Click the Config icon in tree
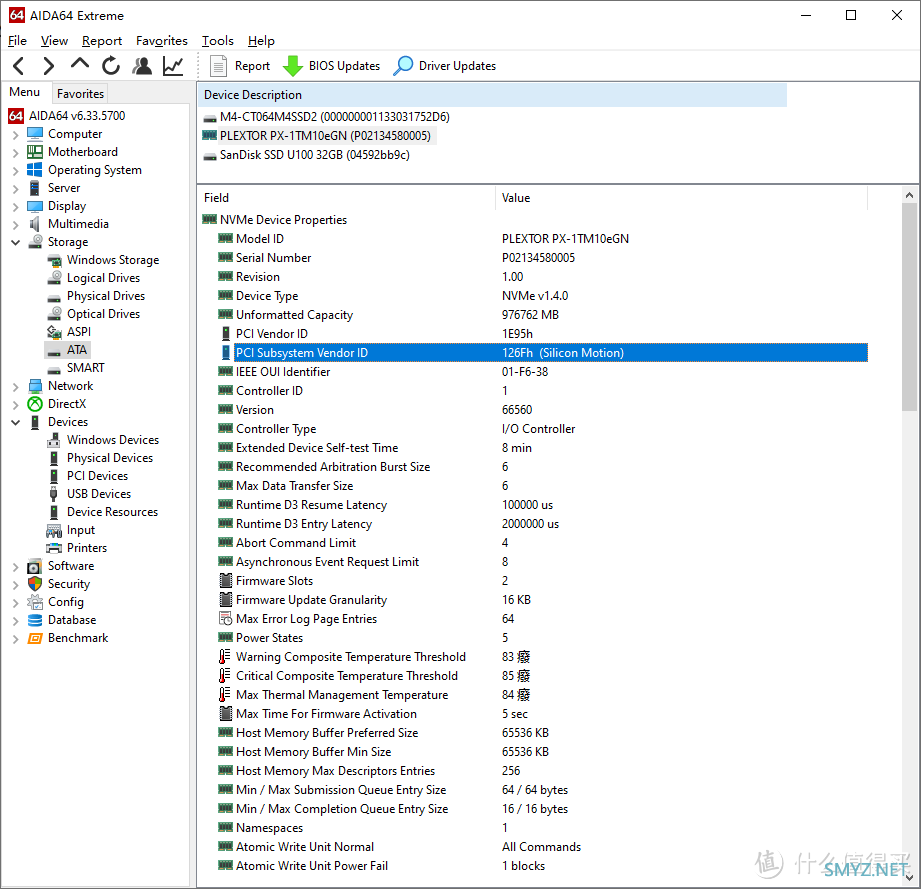 pyautogui.click(x=35, y=602)
